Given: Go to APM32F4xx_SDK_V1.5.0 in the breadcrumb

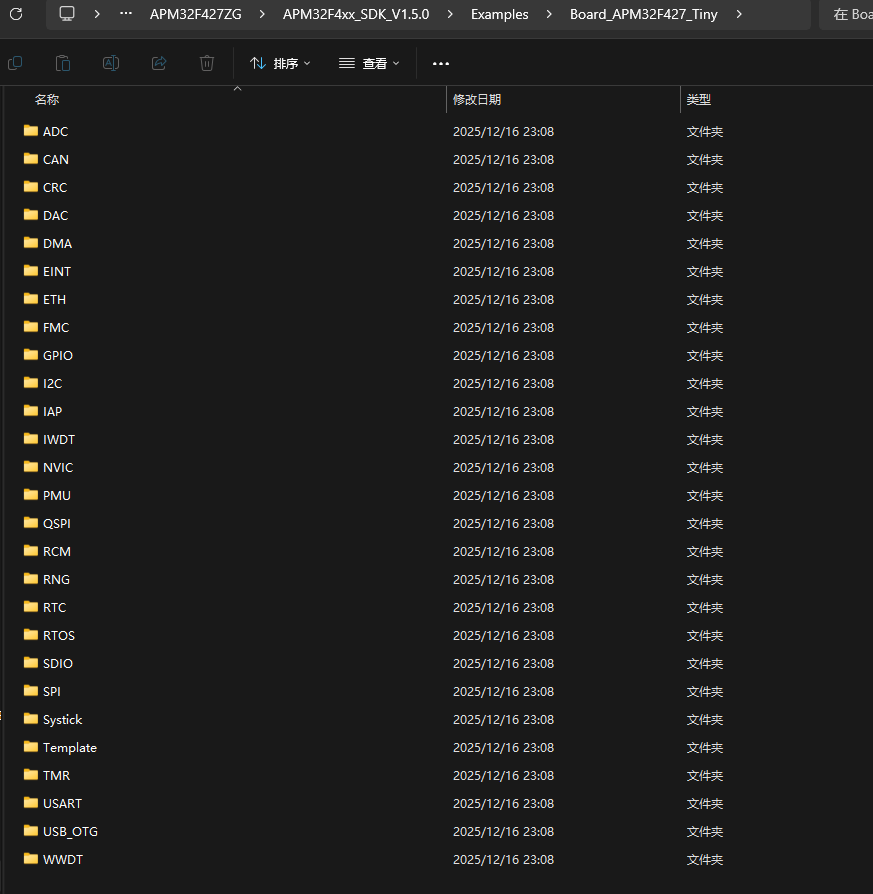Looking at the screenshot, I should coord(355,14).
